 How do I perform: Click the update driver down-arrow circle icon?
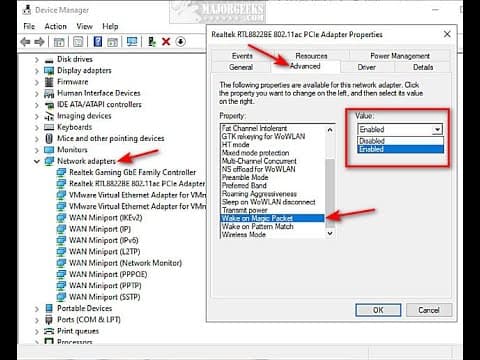(181, 42)
